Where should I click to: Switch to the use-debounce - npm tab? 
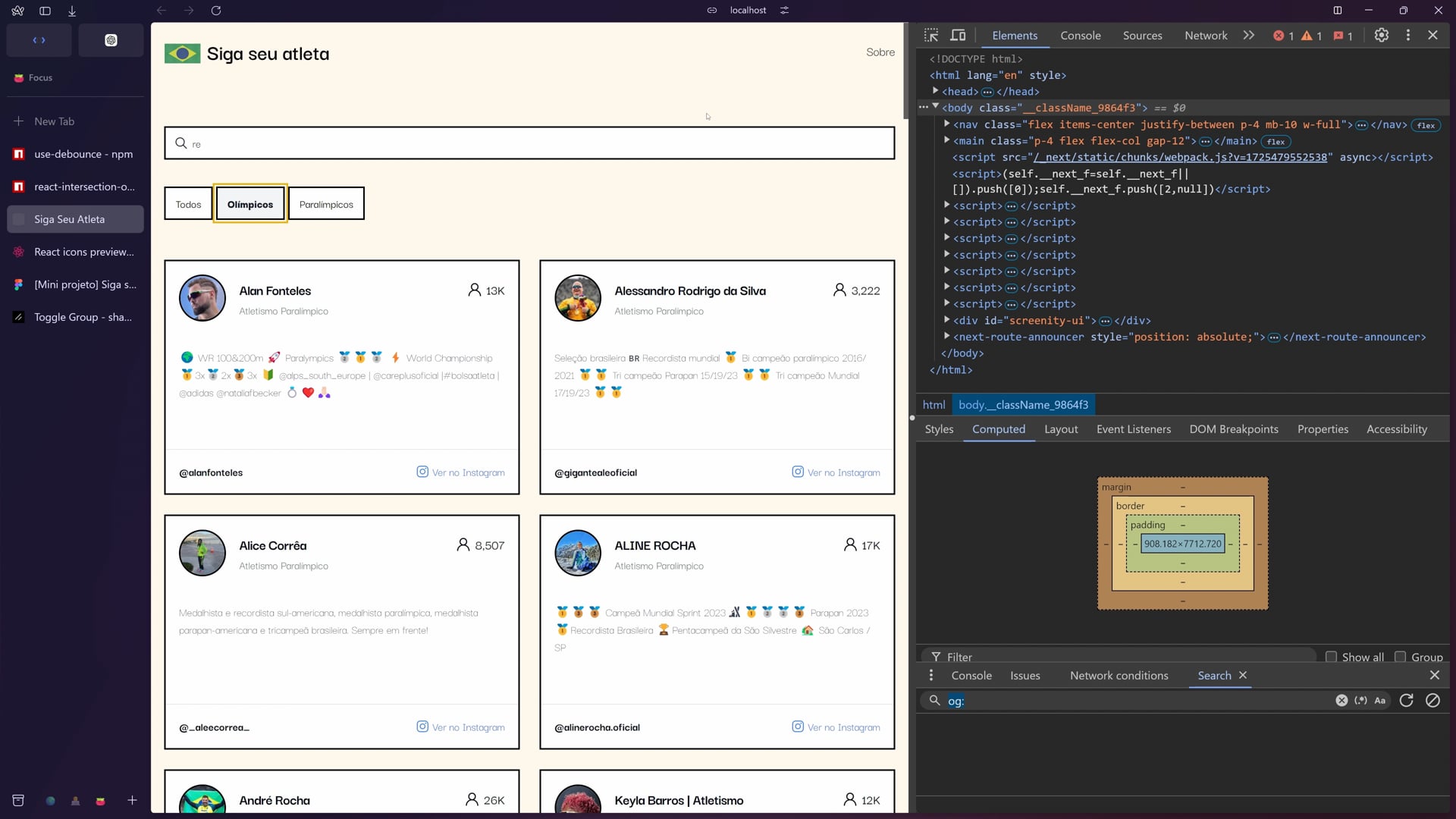(75, 154)
